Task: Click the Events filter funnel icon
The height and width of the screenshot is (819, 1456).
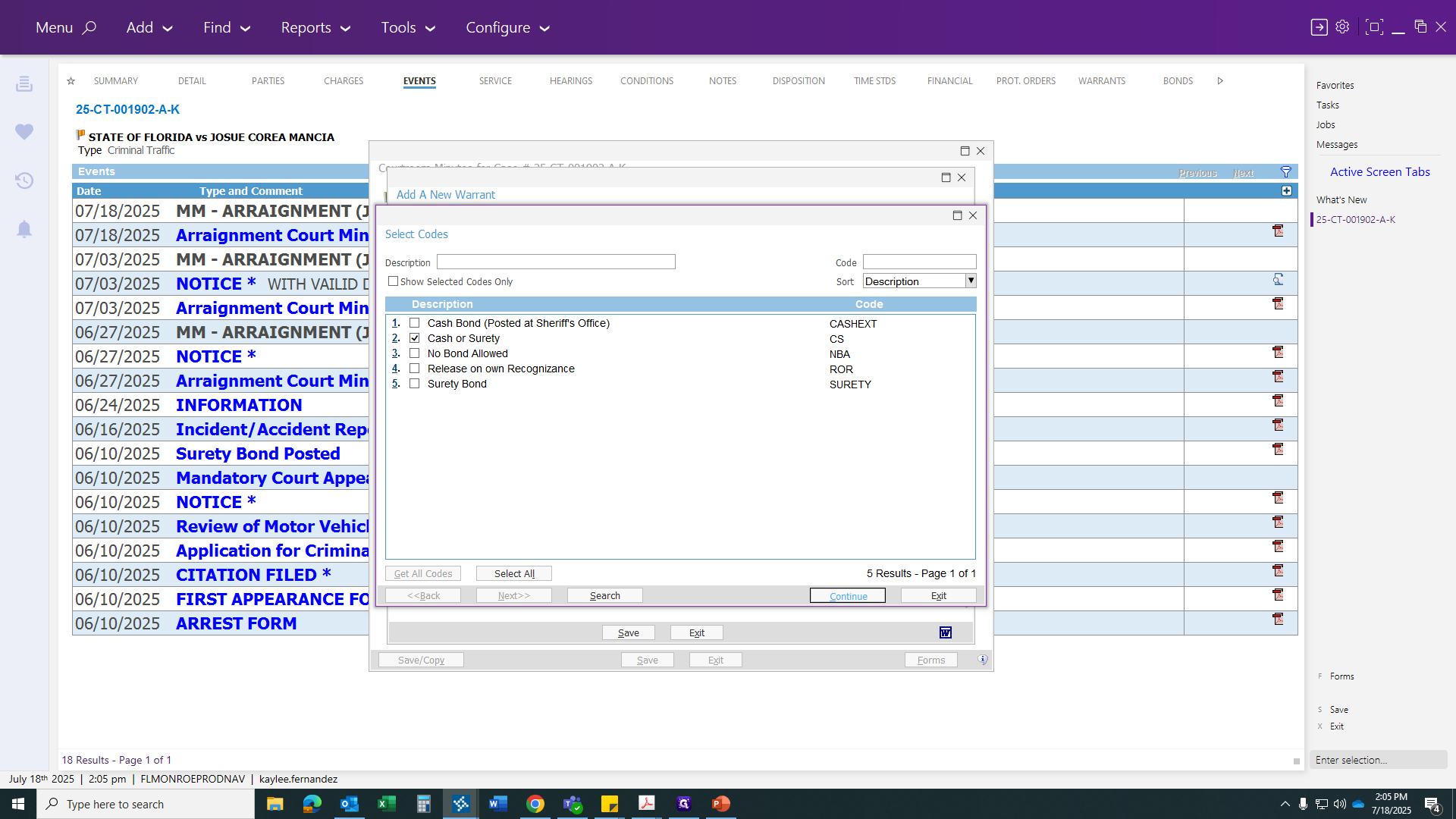Action: [x=1286, y=171]
